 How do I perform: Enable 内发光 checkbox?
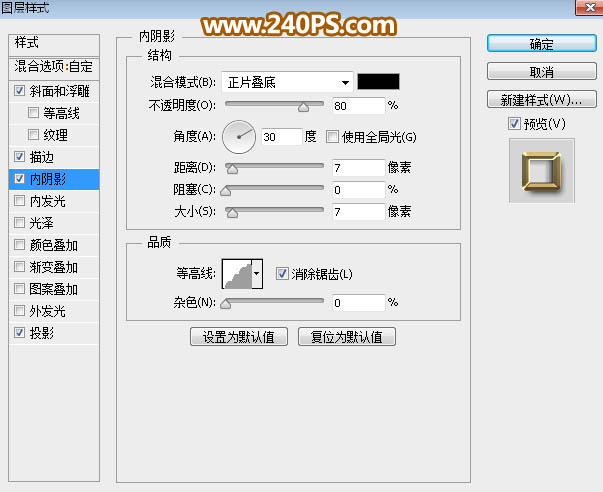[19, 200]
